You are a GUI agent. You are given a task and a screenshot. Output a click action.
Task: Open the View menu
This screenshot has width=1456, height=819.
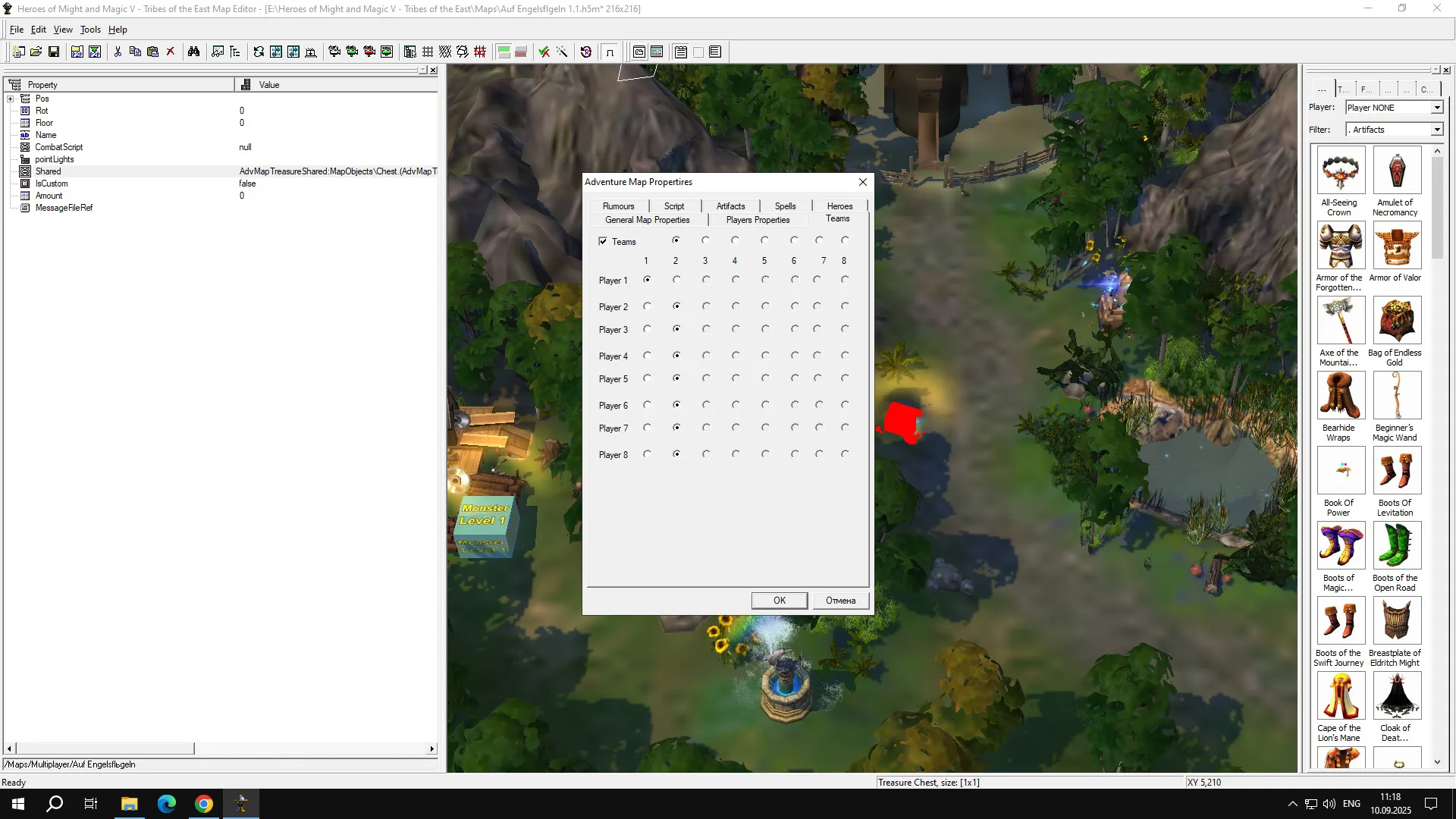click(63, 30)
